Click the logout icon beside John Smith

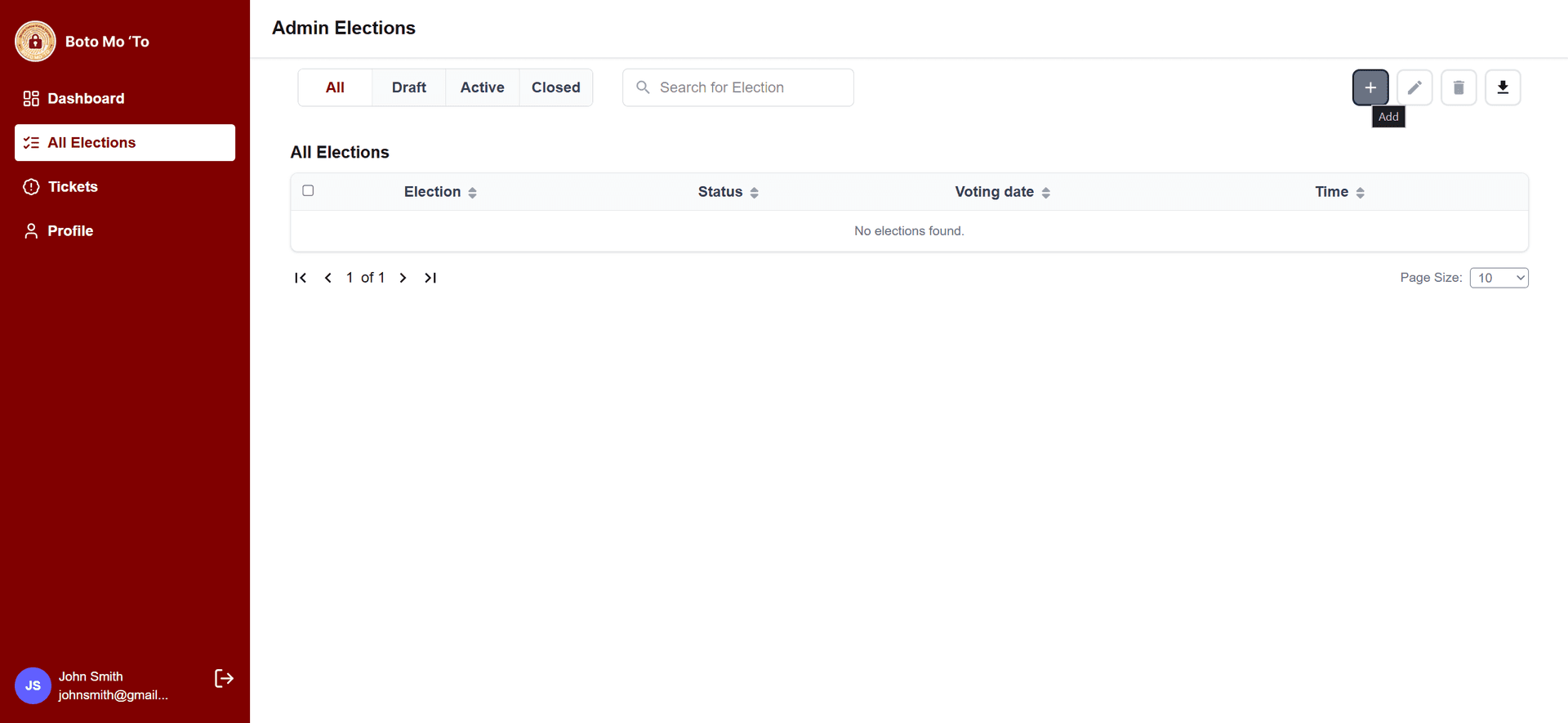[x=224, y=678]
